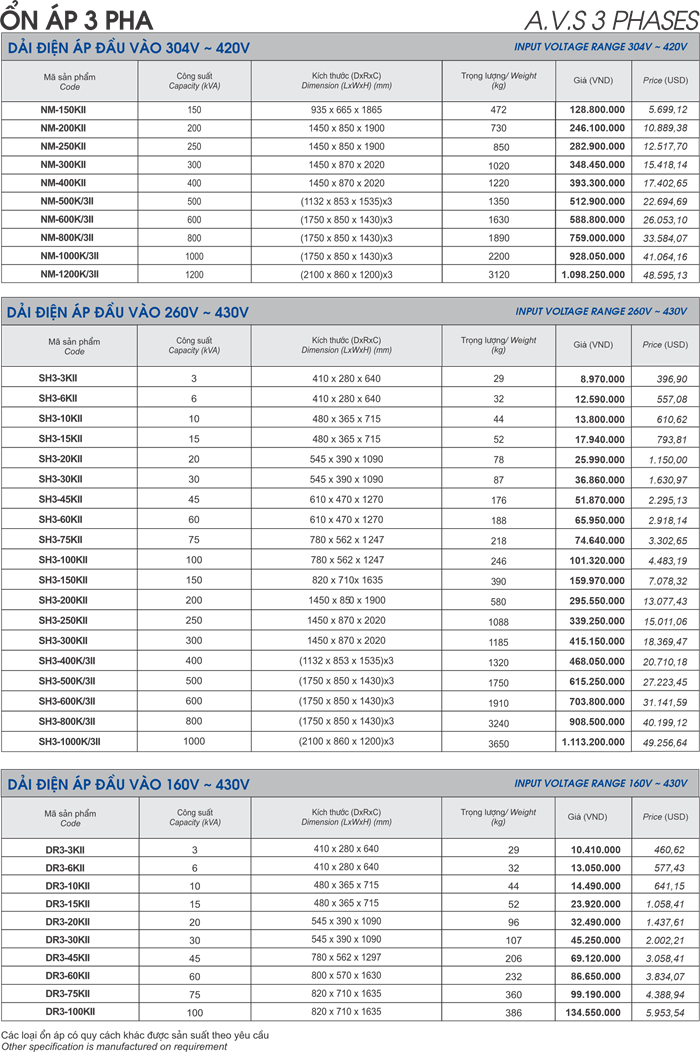The image size is (700, 1052).
Task: Click 'INPUT VOLTAGE RANGE 260V ~ 430V' label
Action: [x=601, y=311]
